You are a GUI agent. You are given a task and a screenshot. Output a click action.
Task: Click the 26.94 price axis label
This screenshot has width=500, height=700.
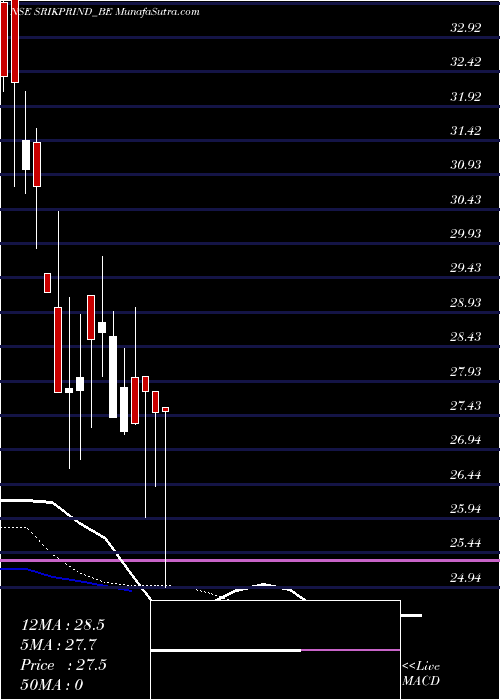click(x=465, y=441)
